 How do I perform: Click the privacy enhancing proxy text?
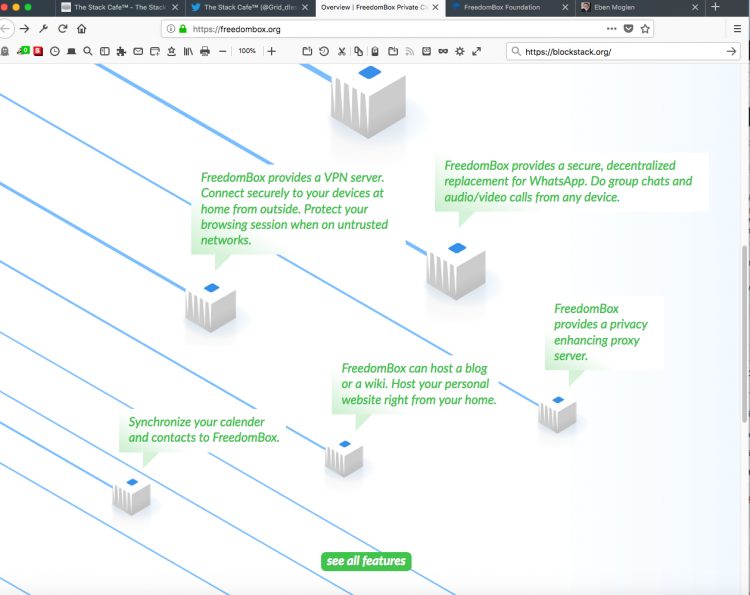click(601, 332)
